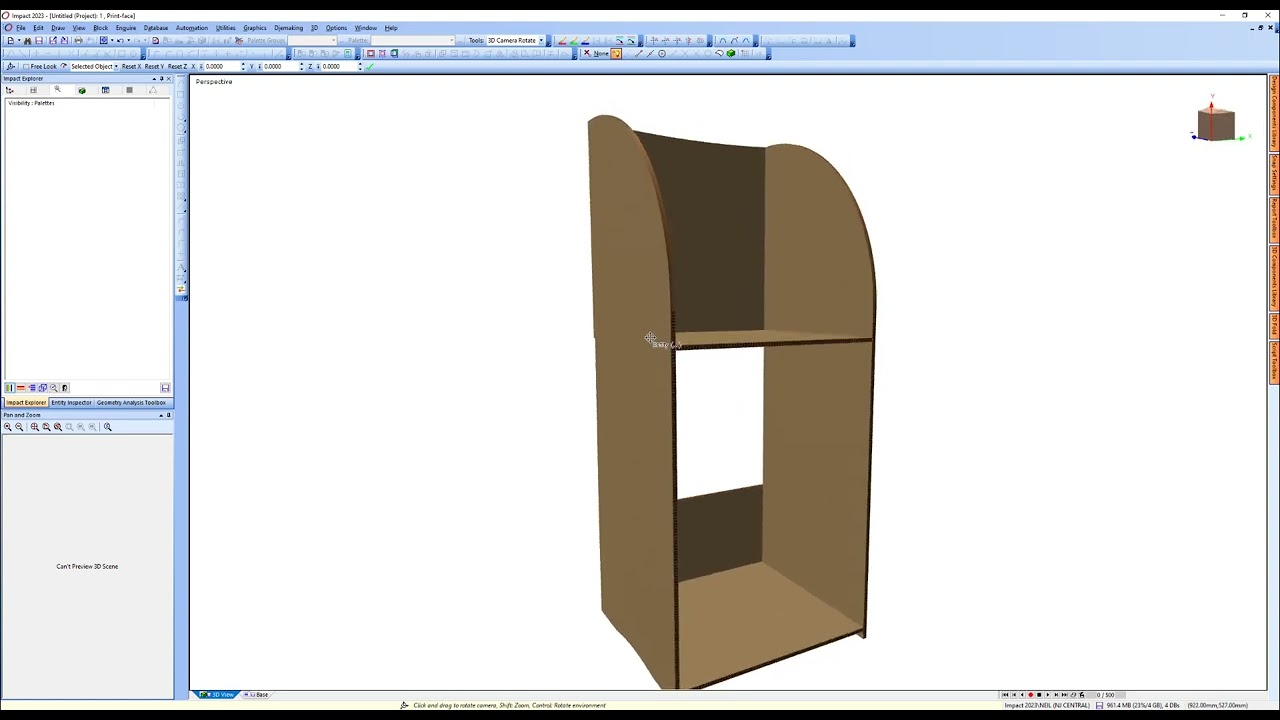This screenshot has height=720, width=1280.
Task: Click the green line colour tool icon
Action: coord(573,41)
